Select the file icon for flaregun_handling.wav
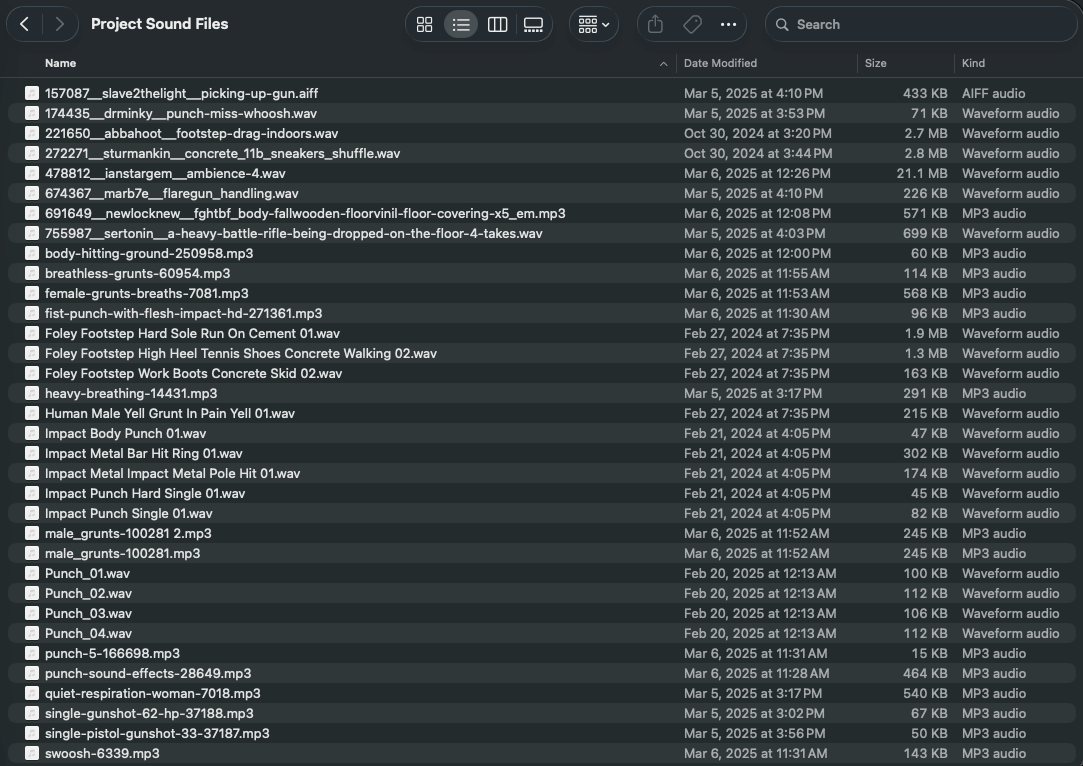Viewport: 1083px width, 766px height. [32, 193]
